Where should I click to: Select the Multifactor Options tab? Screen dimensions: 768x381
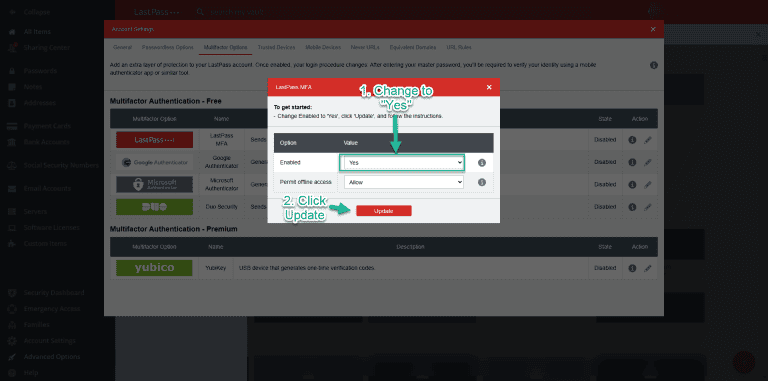[225, 48]
